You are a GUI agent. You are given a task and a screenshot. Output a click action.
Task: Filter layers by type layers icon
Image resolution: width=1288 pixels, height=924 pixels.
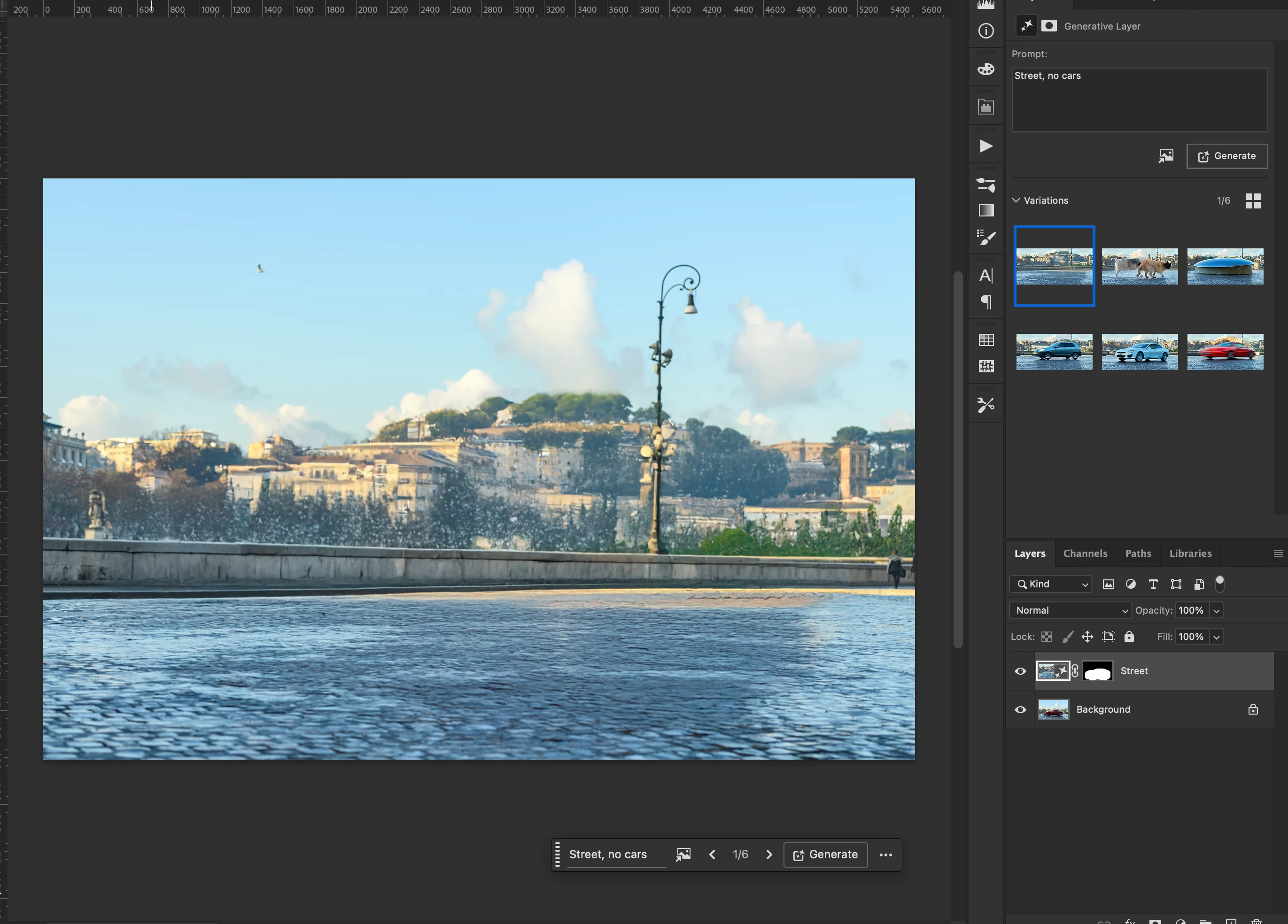pos(1153,584)
